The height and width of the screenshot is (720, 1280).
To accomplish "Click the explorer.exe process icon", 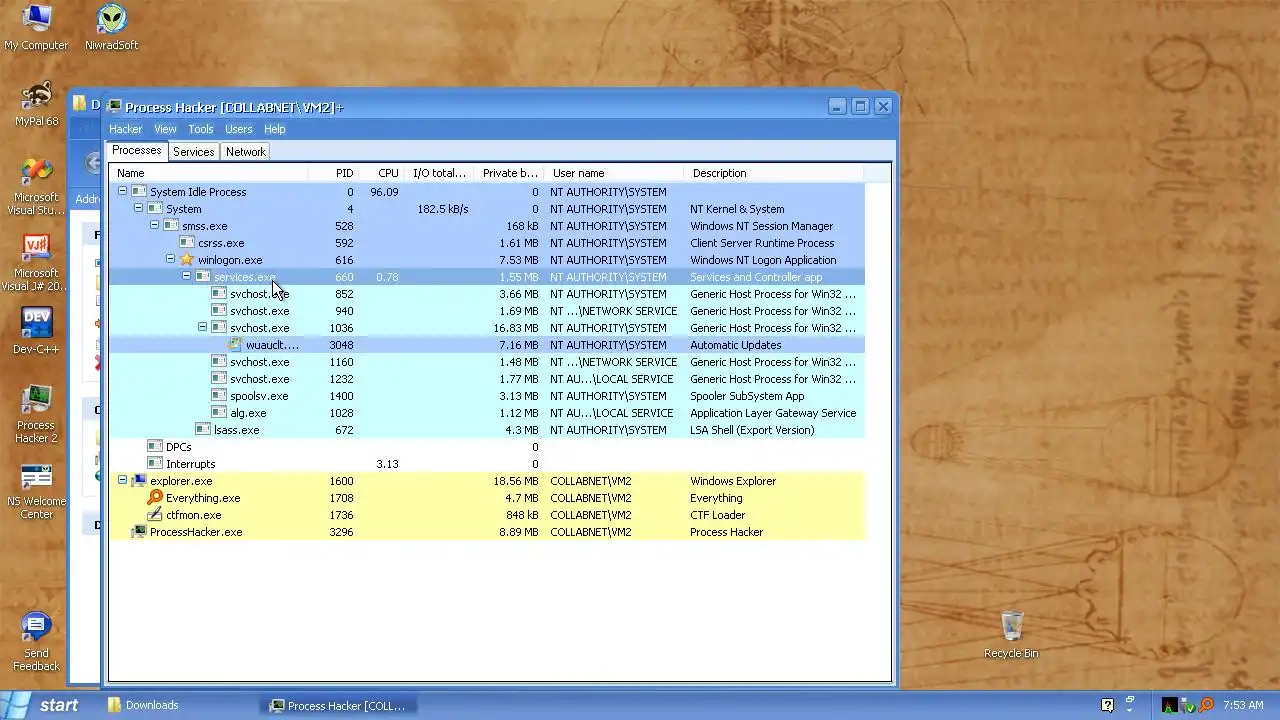I will [x=139, y=481].
